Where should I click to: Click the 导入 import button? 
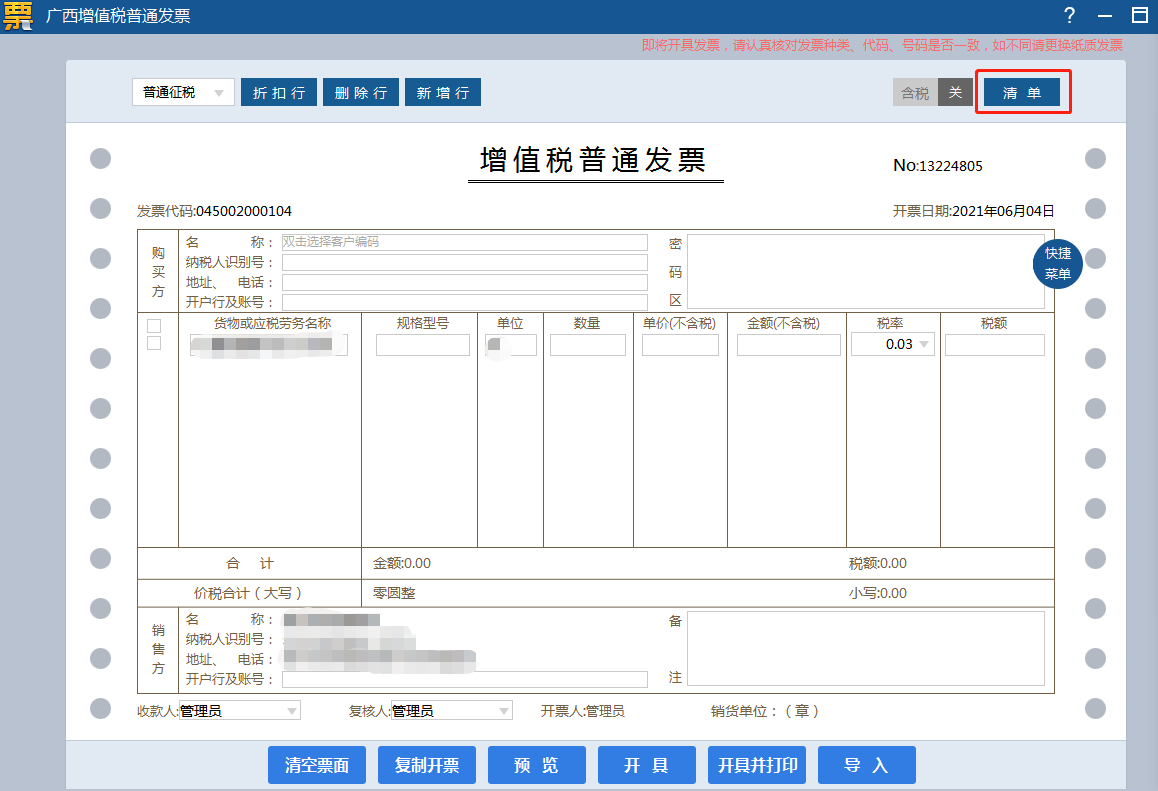point(866,765)
